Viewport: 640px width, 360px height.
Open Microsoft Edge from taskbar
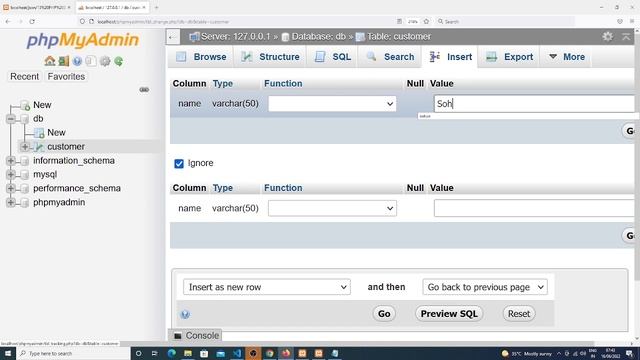coord(171,353)
